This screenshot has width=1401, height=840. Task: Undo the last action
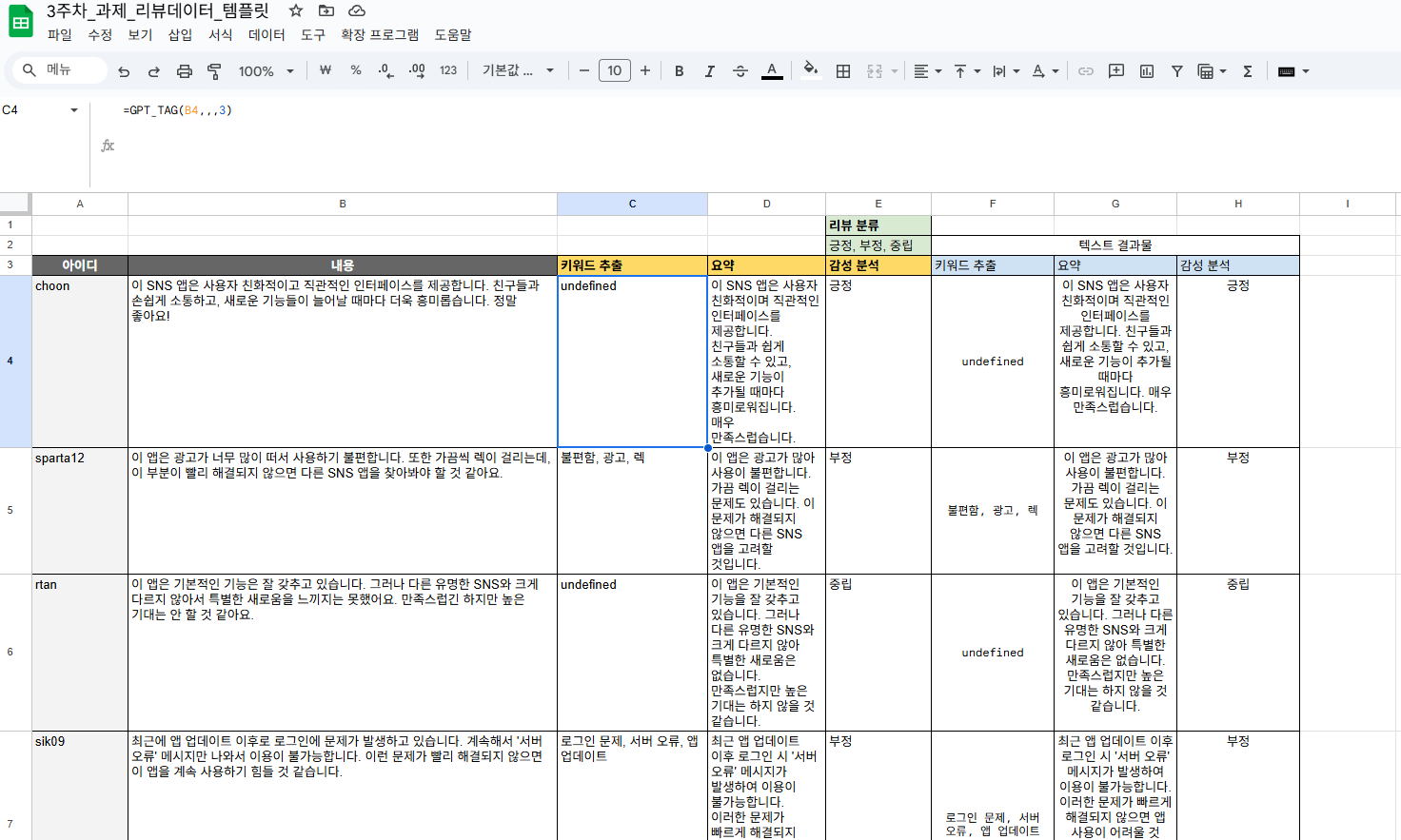click(124, 71)
